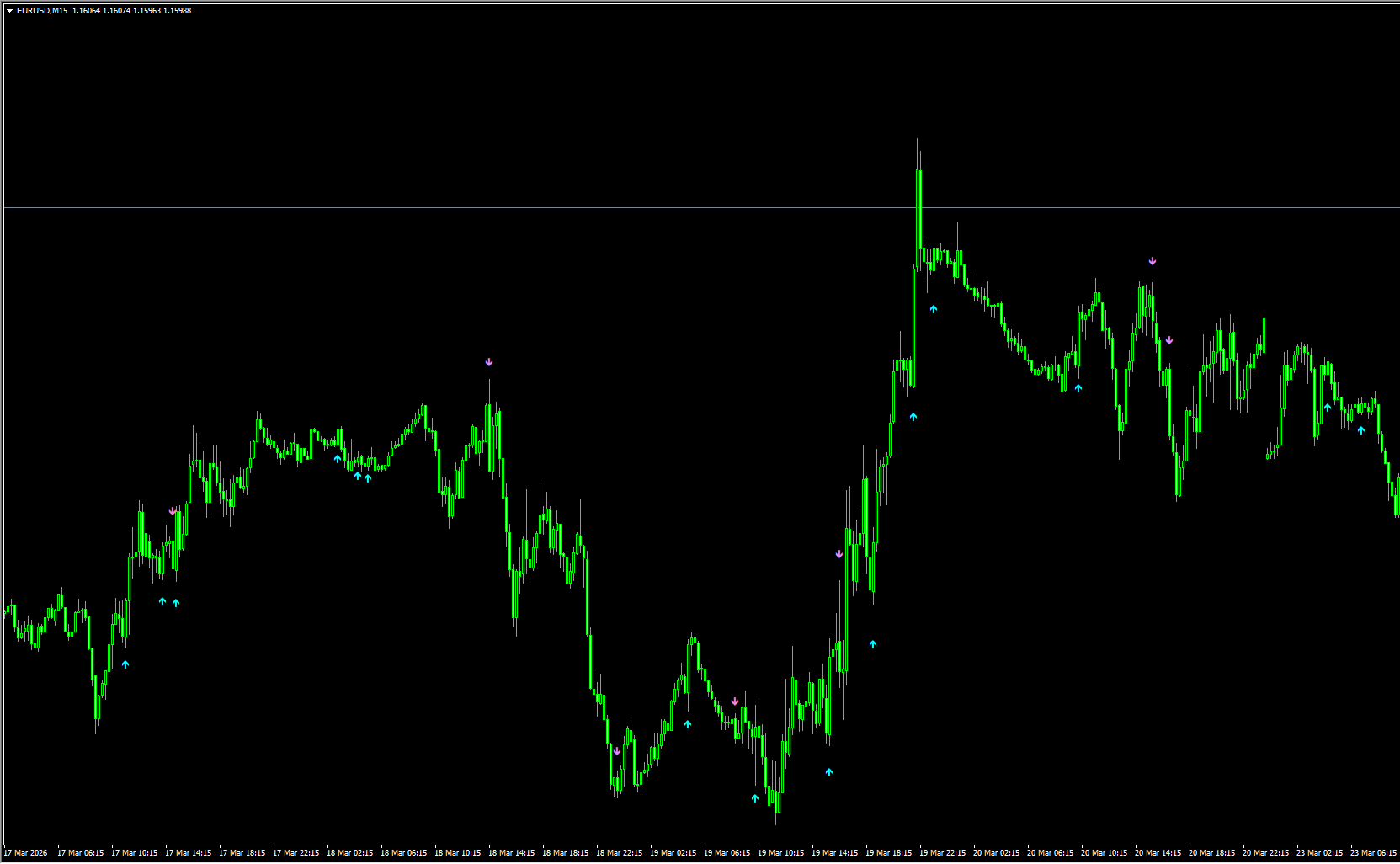Click the leftmost pink down arrow
The height and width of the screenshot is (864, 1400).
pyautogui.click(x=173, y=511)
